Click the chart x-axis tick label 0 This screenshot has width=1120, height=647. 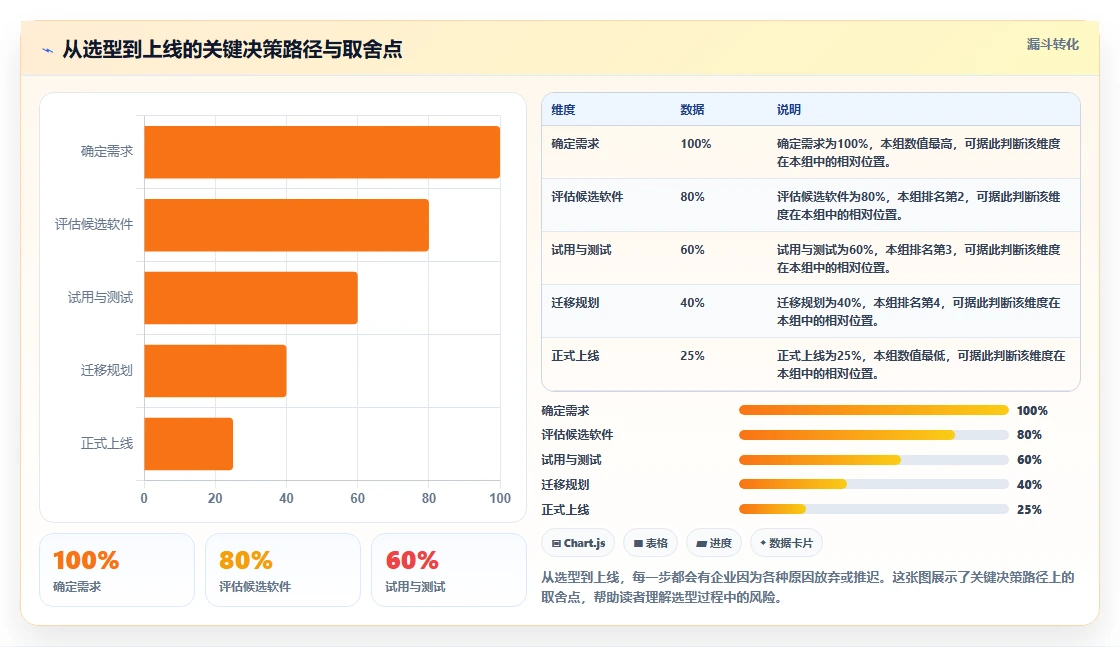click(144, 498)
